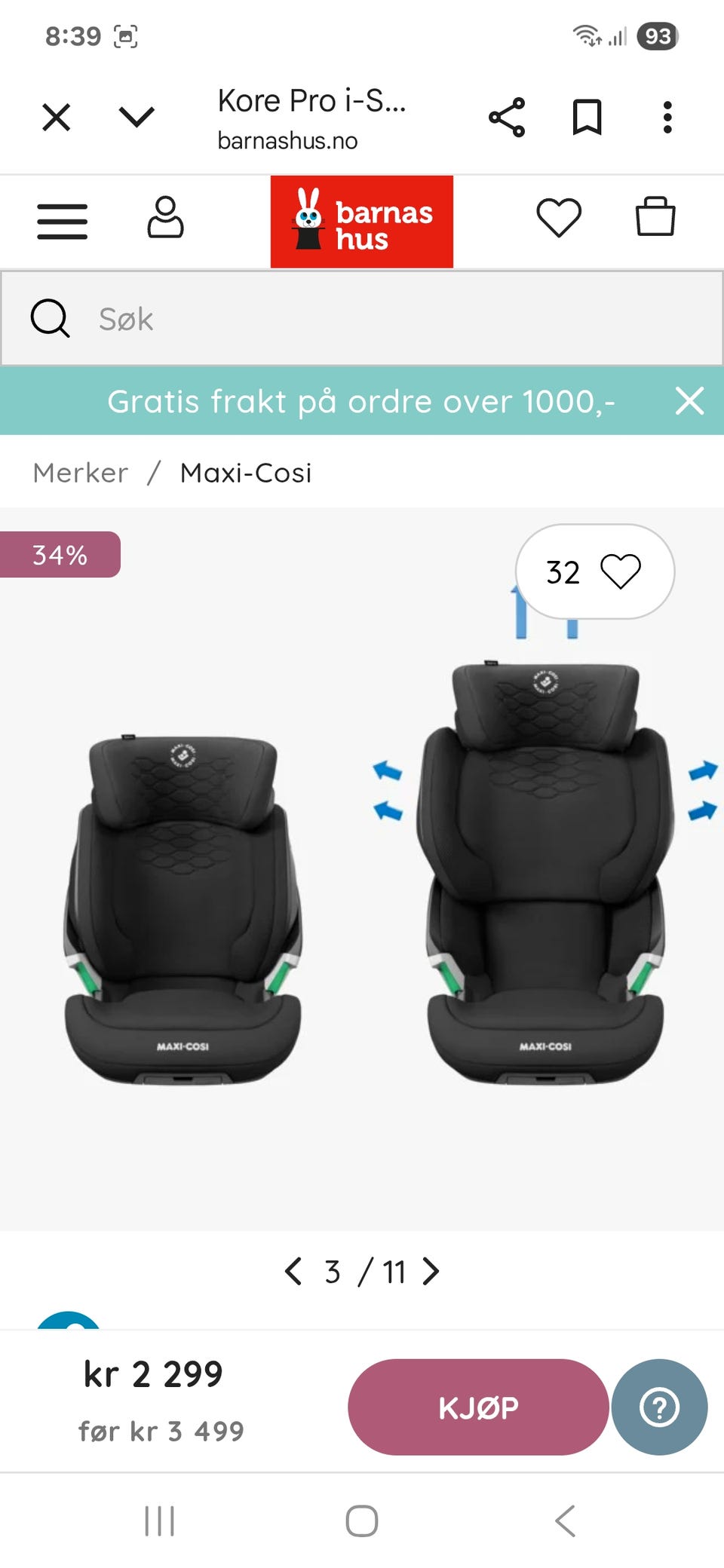Tap the share icon in browser bar
724x1568 pixels.
[507, 118]
